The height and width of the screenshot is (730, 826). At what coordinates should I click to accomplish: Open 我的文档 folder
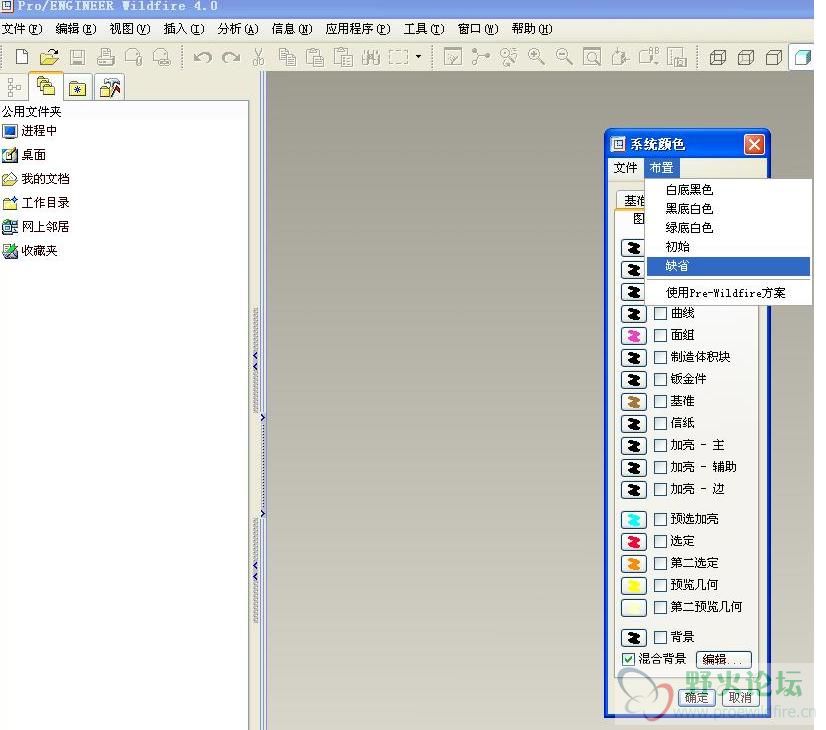pyautogui.click(x=36, y=179)
